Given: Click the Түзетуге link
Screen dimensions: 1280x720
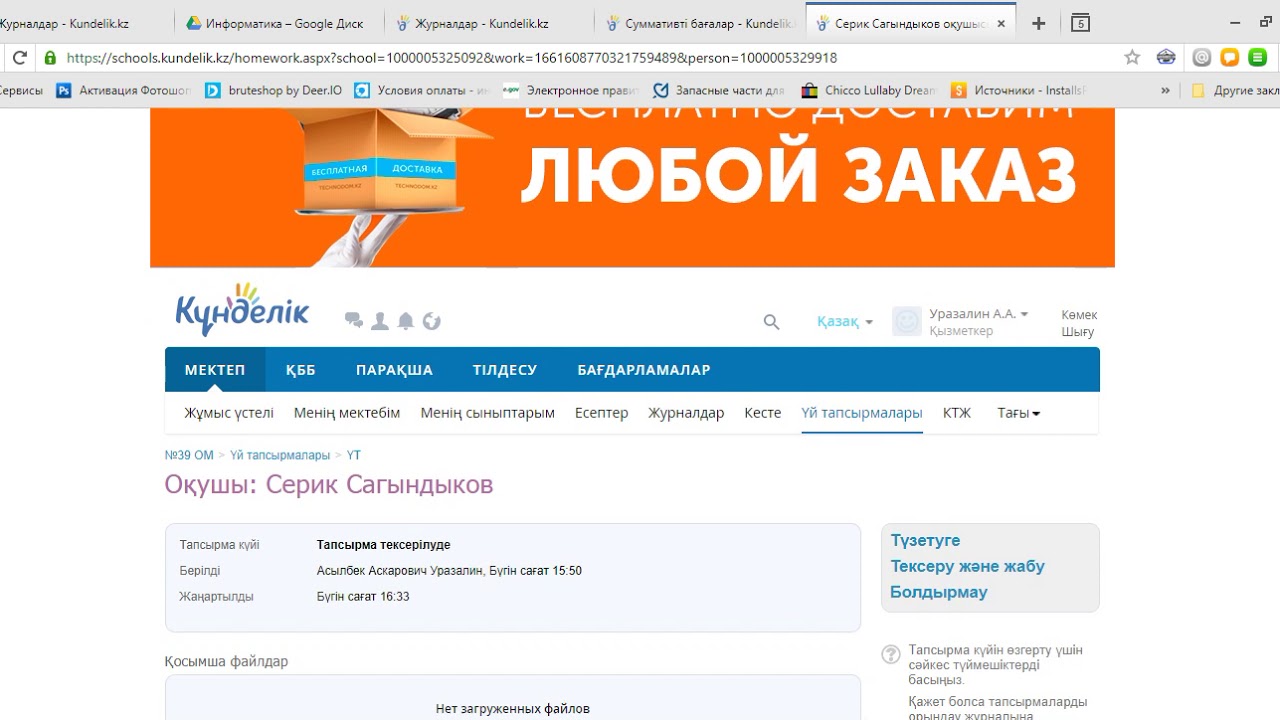Looking at the screenshot, I should 925,540.
